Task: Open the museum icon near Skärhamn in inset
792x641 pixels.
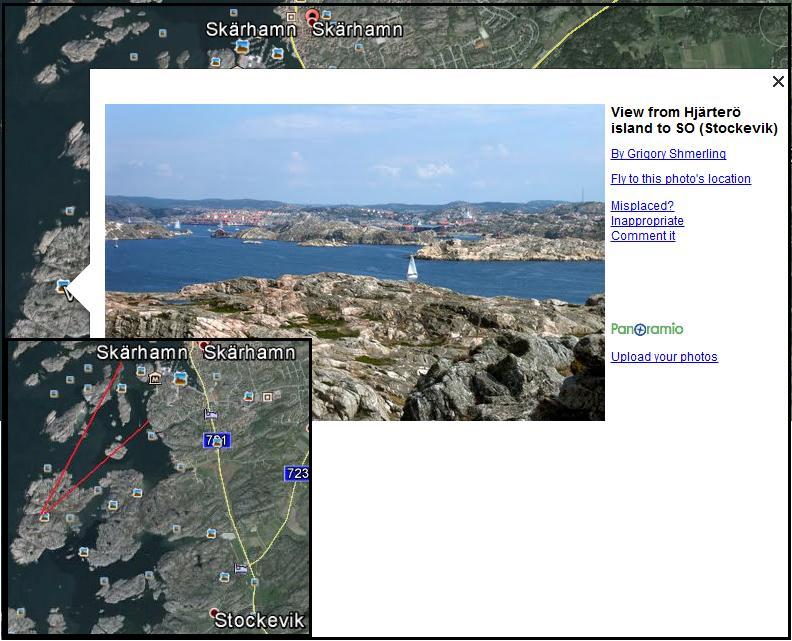Action: click(x=155, y=378)
